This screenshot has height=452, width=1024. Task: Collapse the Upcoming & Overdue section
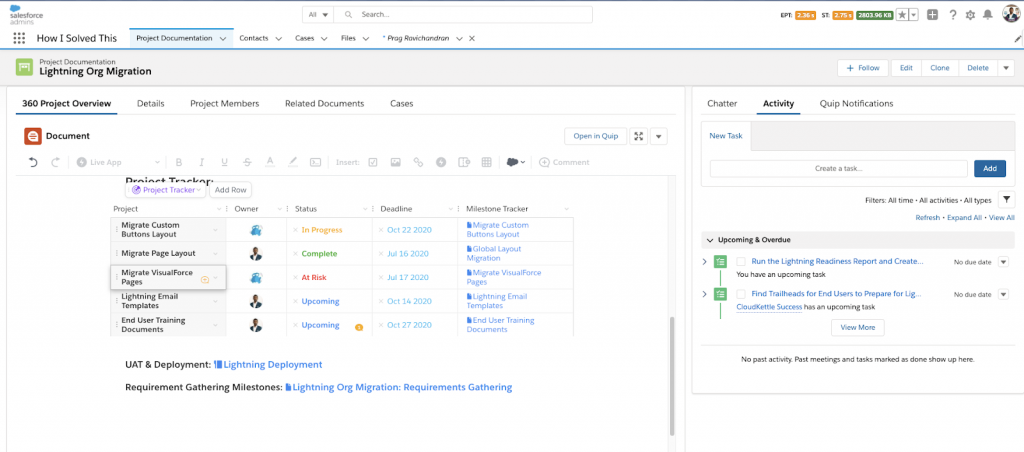[x=710, y=240]
